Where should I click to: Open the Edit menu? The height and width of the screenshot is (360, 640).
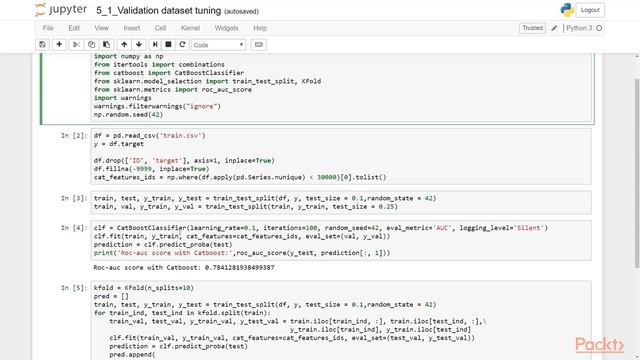(74, 28)
